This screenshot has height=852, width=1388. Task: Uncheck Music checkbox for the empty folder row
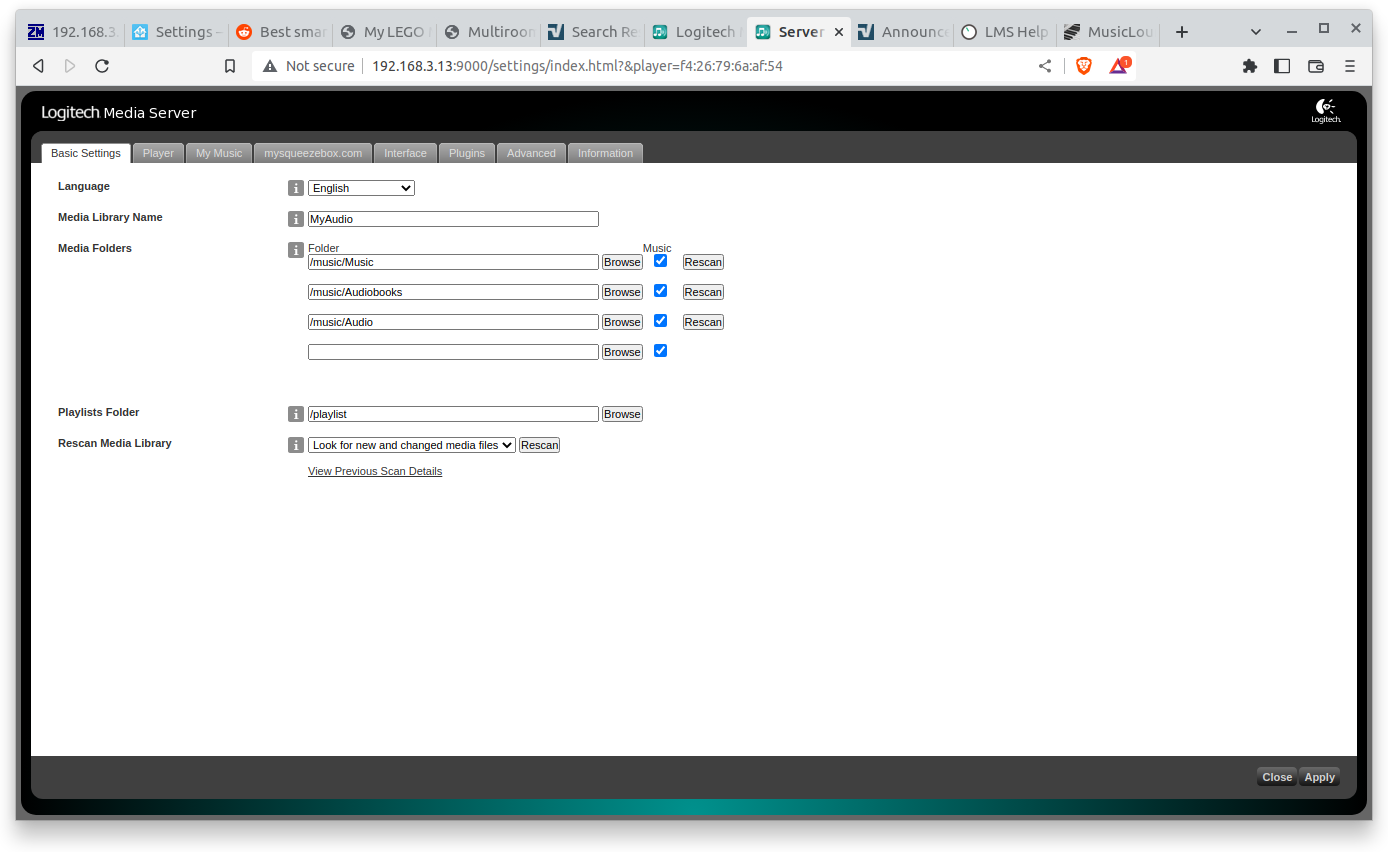660,351
